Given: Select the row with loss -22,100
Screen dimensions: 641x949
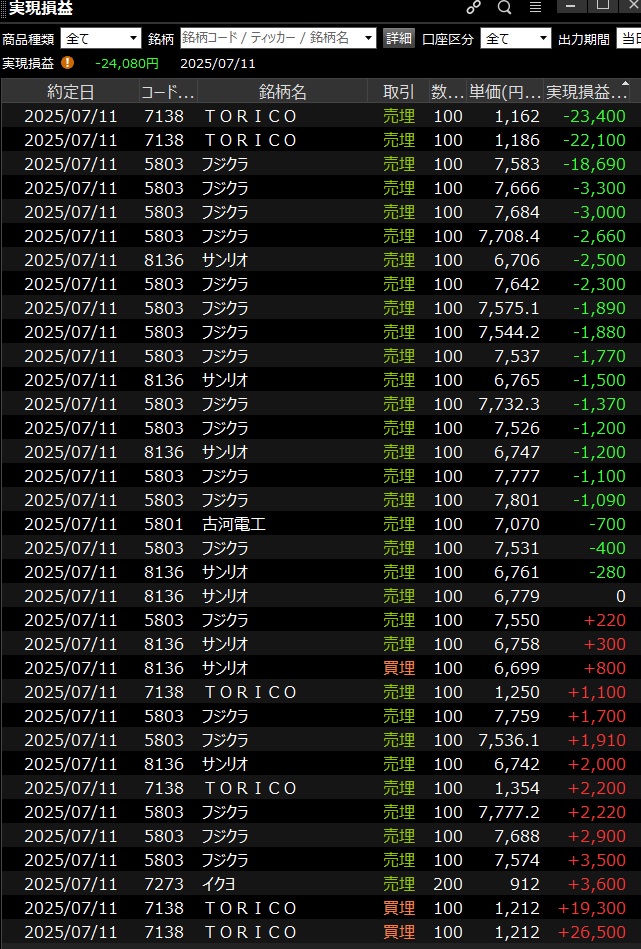Looking at the screenshot, I should (315, 140).
